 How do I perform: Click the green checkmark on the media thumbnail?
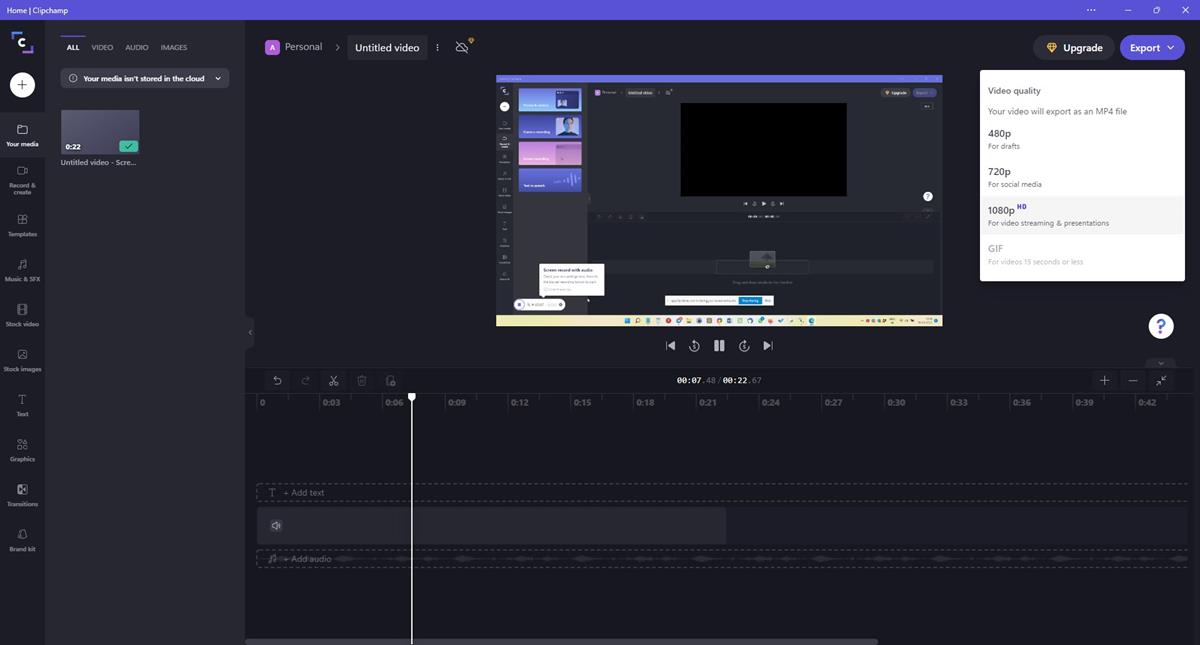click(128, 145)
